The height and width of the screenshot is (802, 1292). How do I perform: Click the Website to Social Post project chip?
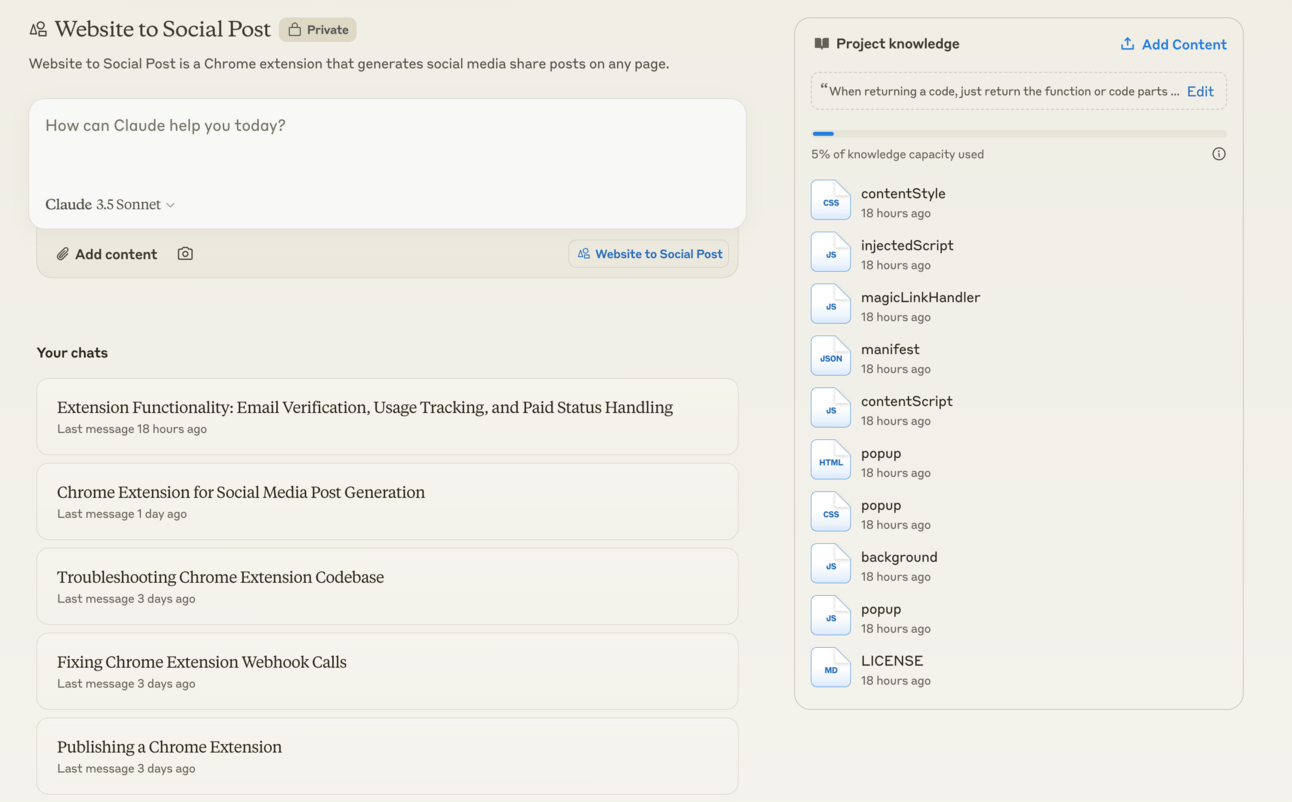pos(649,254)
